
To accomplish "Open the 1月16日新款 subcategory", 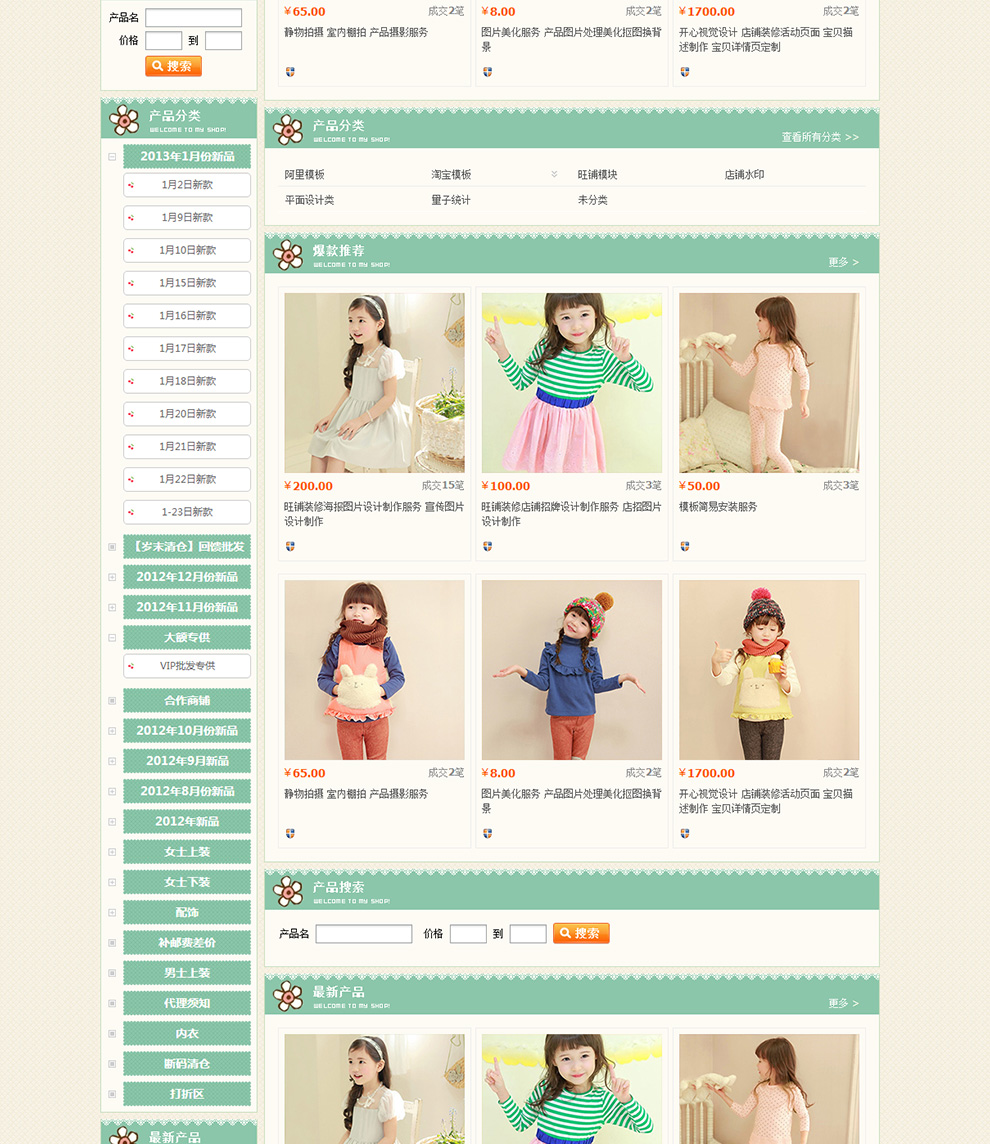I will pyautogui.click(x=187, y=316).
